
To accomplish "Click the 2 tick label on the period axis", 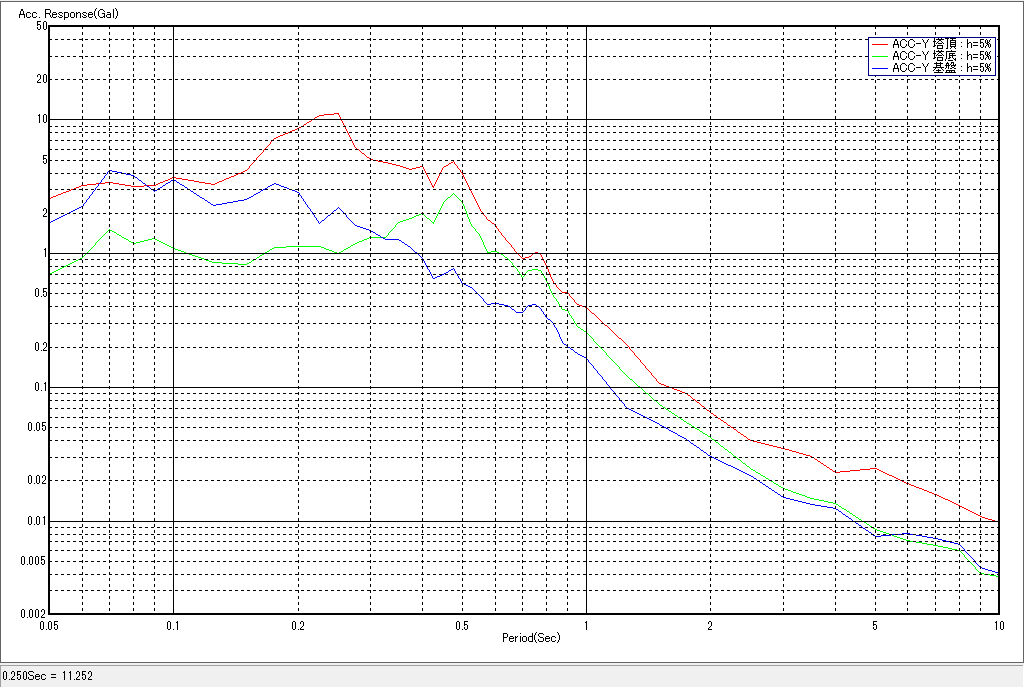I will tap(709, 625).
